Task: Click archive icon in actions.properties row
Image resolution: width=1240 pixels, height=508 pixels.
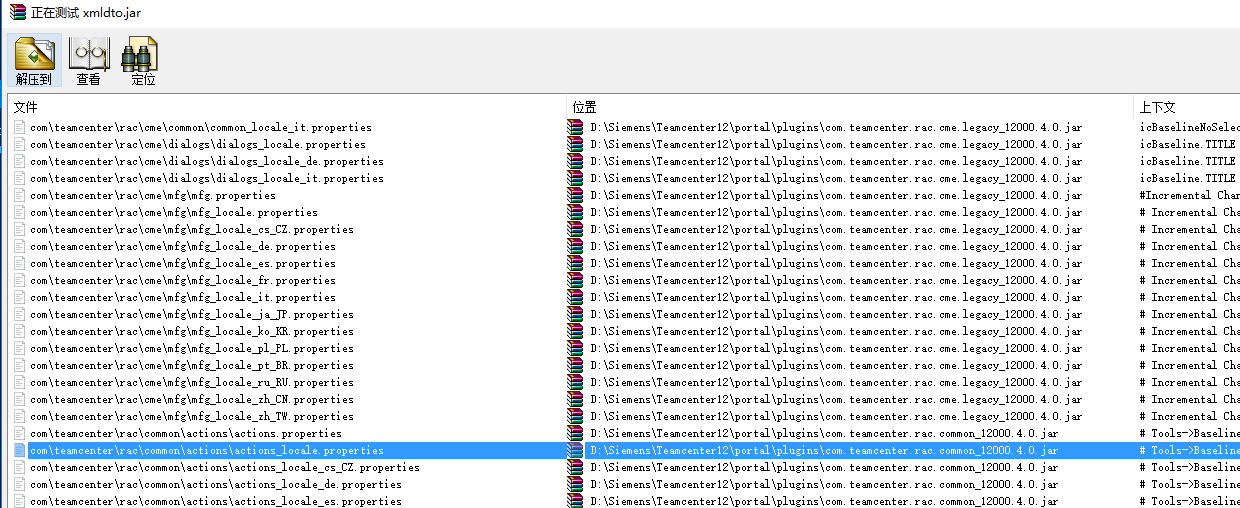Action: point(575,433)
